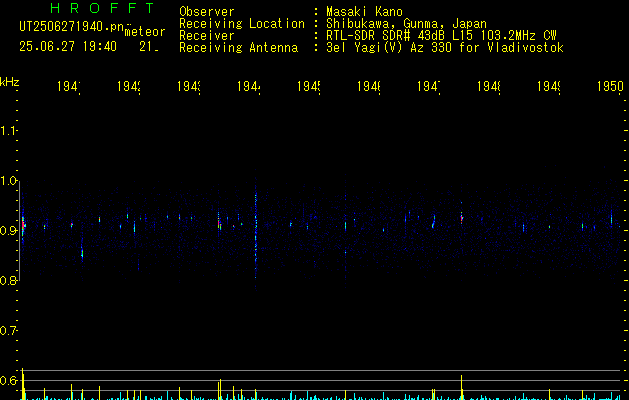Click the kHz axis unit label
The height and width of the screenshot is (400, 629).
9,82
